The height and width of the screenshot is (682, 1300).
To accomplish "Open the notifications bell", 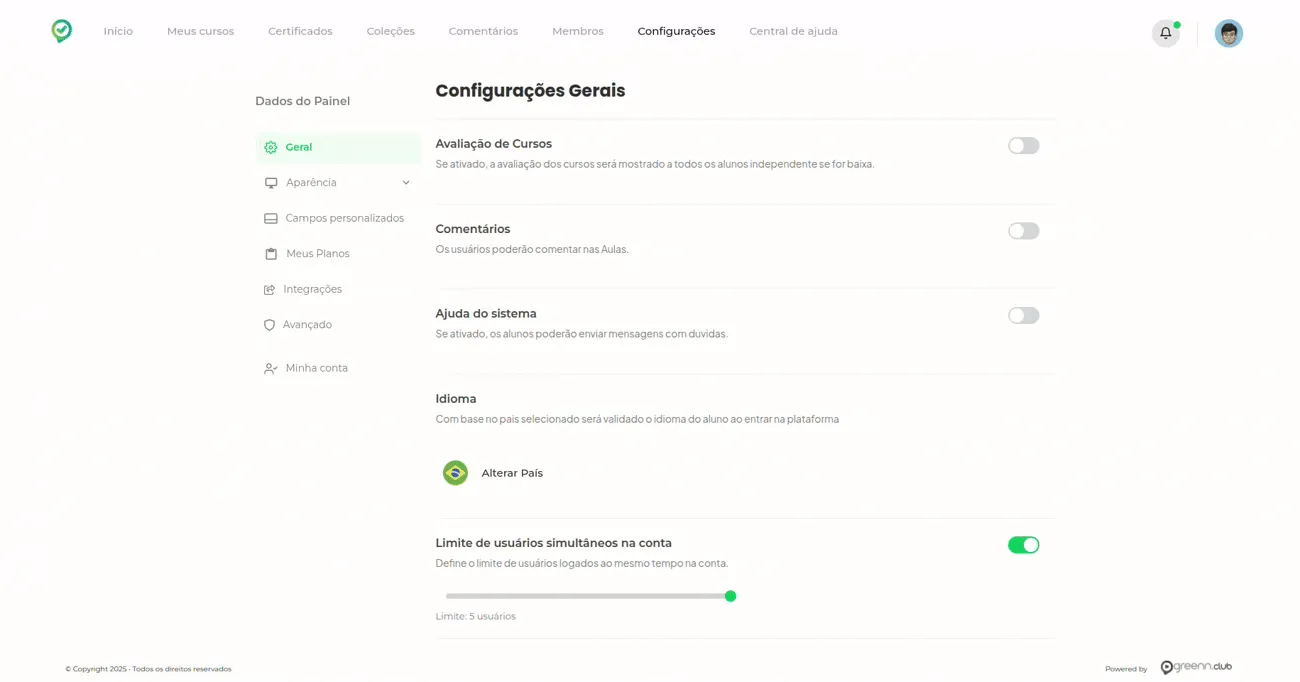I will [x=1165, y=33].
